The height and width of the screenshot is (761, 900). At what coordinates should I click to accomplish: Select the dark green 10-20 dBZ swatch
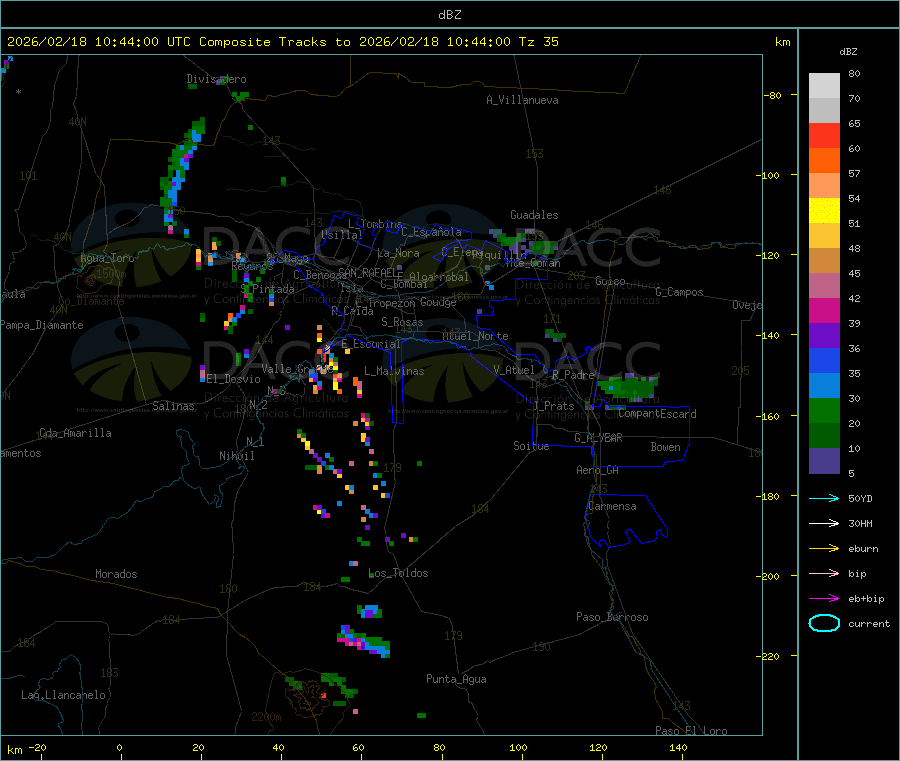tap(824, 436)
